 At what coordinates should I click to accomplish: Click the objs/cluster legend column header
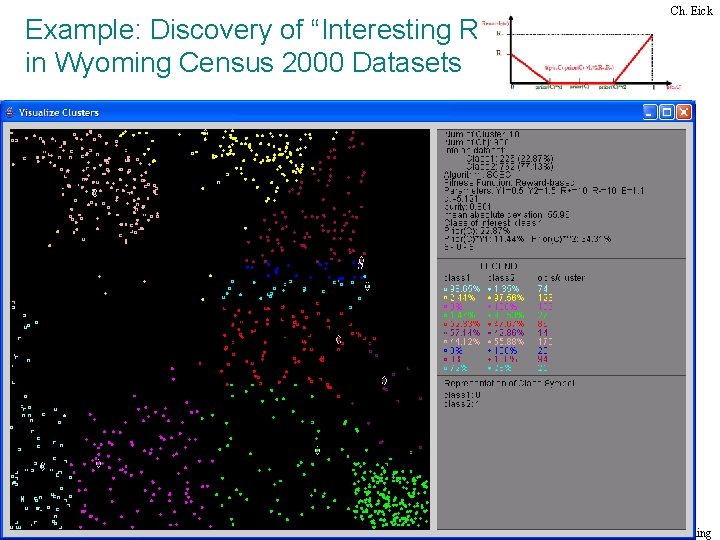pyautogui.click(x=561, y=278)
